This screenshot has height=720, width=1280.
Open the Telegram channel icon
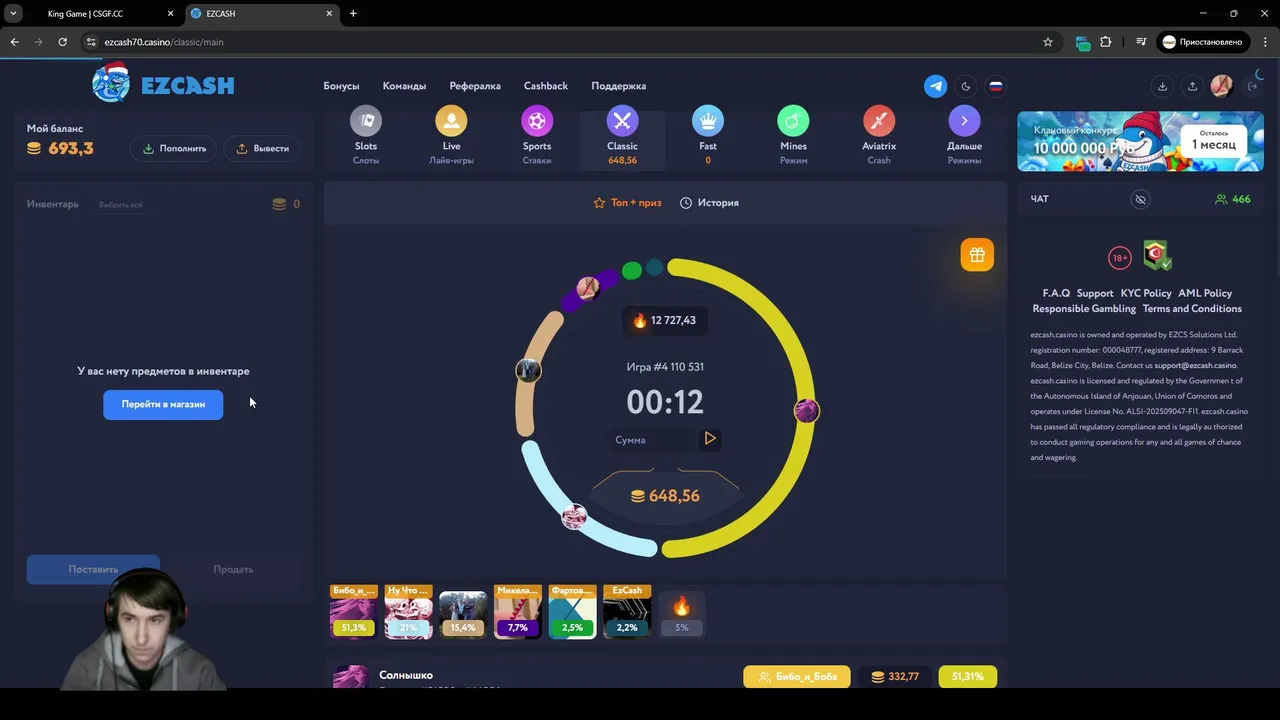pyautogui.click(x=936, y=86)
